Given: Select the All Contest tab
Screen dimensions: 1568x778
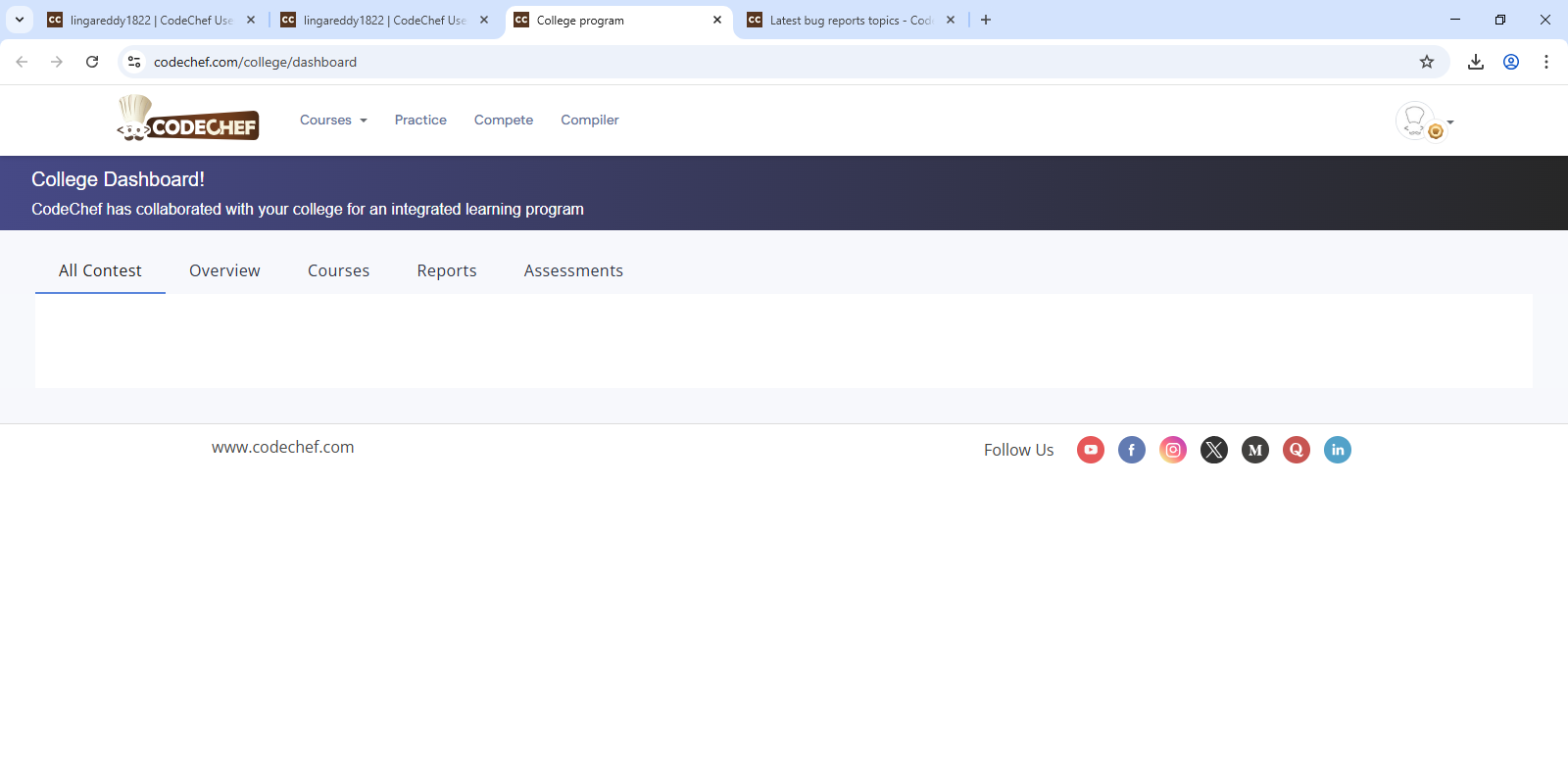Looking at the screenshot, I should (x=100, y=270).
